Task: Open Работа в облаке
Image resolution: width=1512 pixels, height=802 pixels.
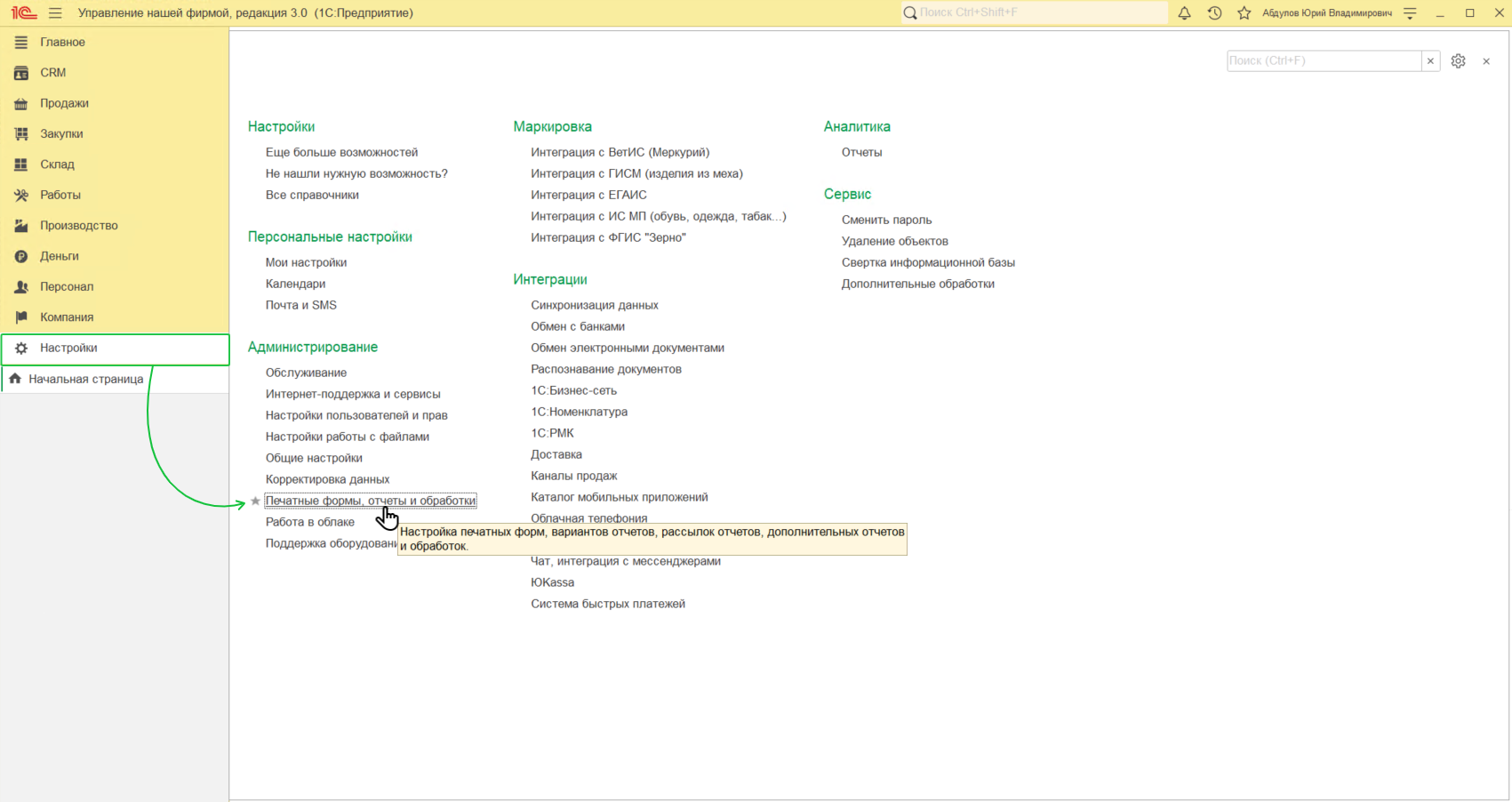Action: pos(309,522)
